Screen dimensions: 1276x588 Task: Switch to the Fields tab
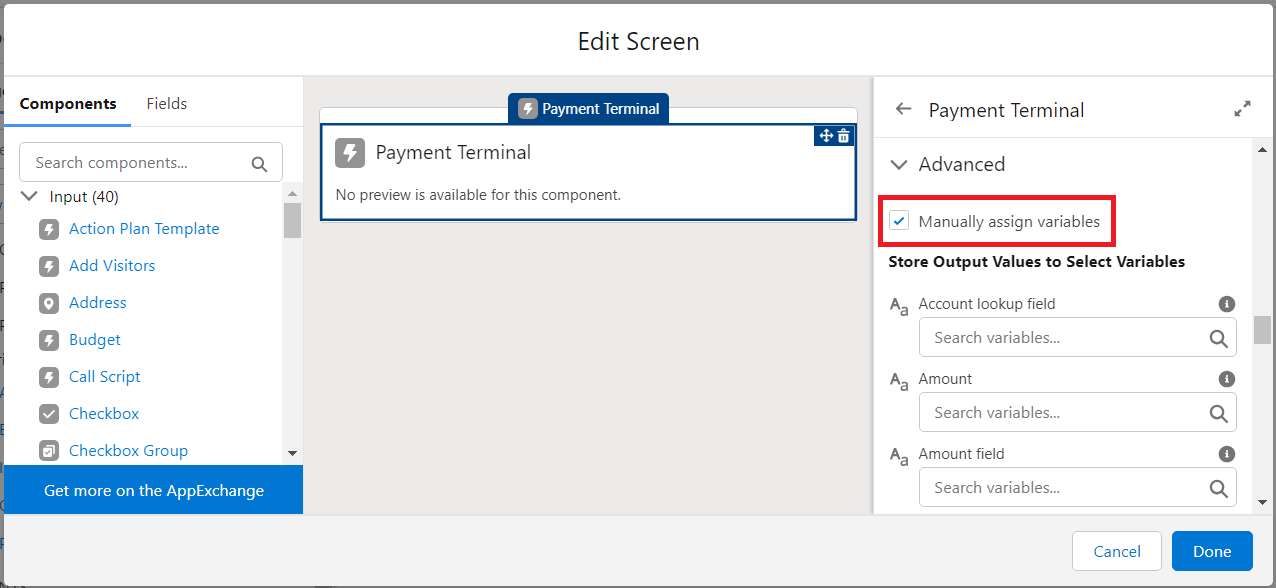pyautogui.click(x=167, y=104)
